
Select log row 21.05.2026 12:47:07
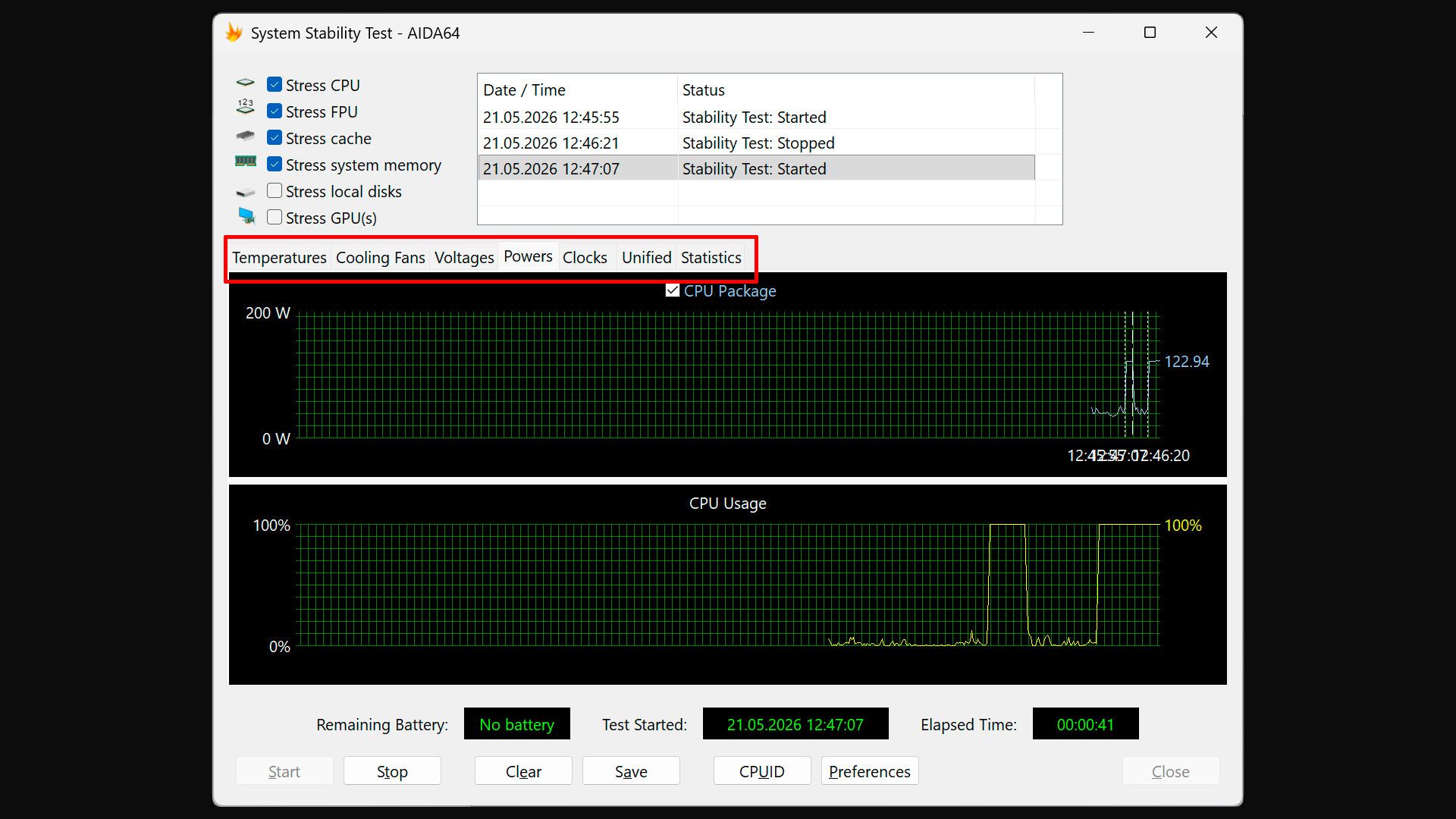pyautogui.click(x=756, y=168)
